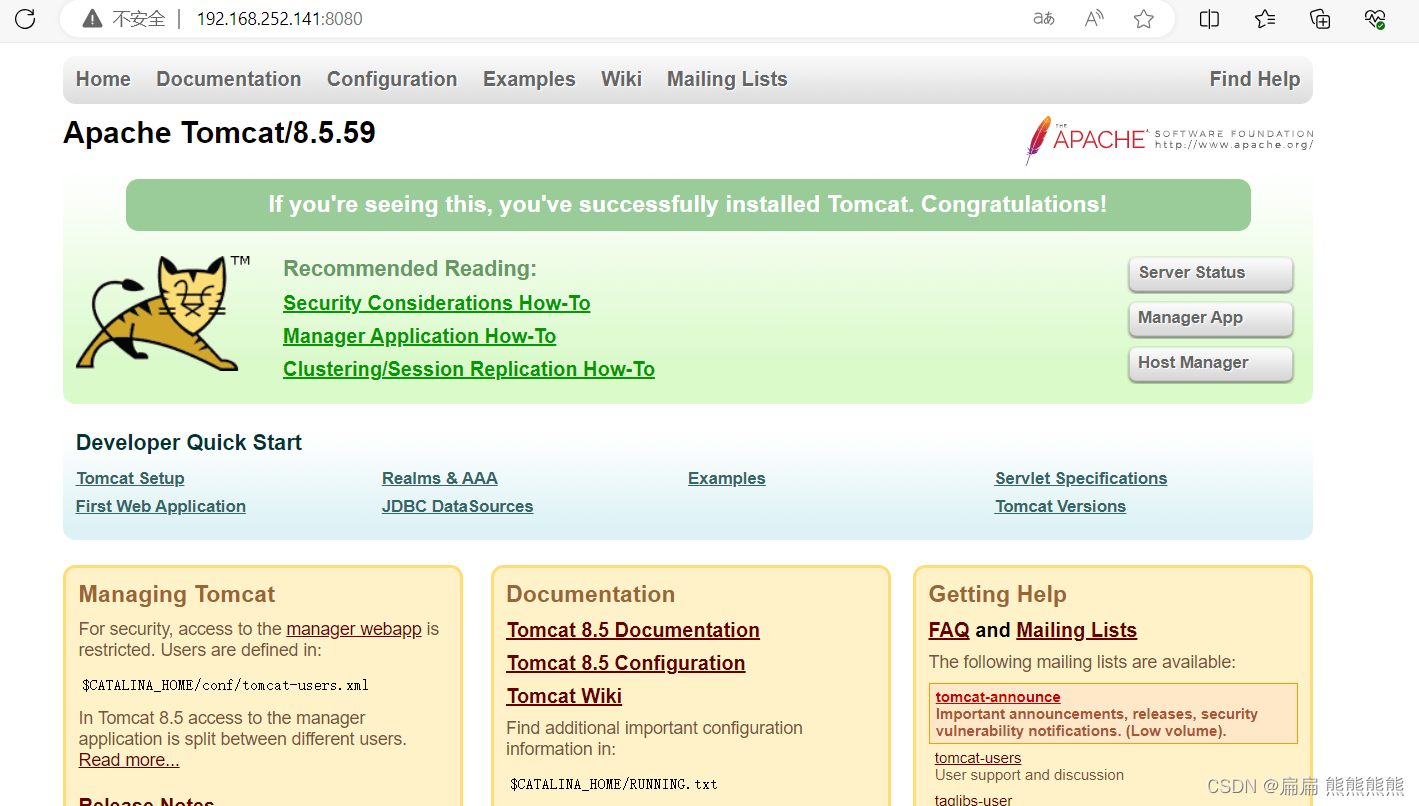Open Clustering/Session Replication How-To link
This screenshot has height=806, width=1419.
[469, 369]
